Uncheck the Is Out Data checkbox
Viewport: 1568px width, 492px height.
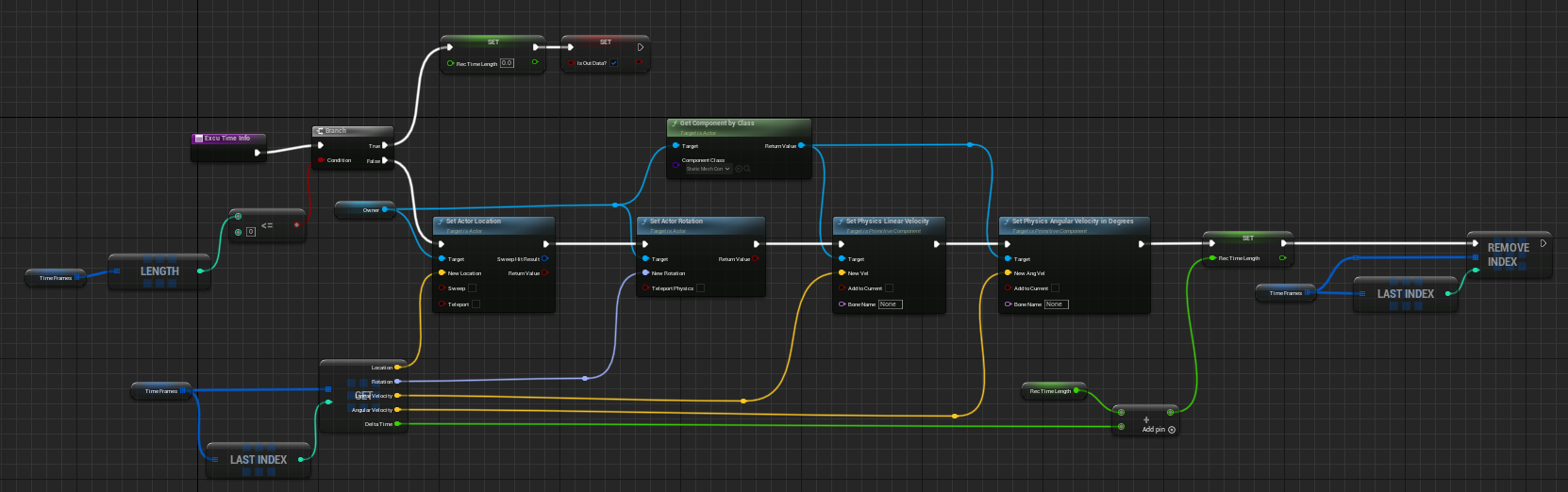tap(613, 63)
